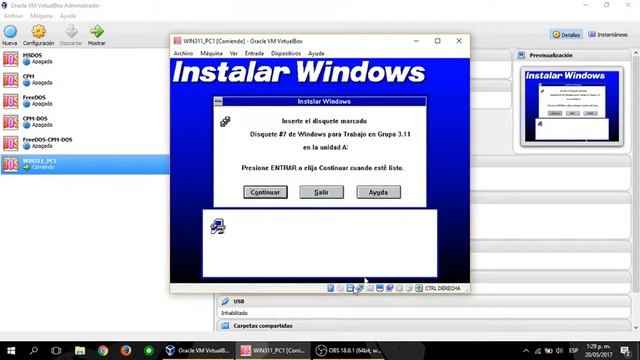The image size is (640, 360).
Task: Click the optical disc indicator in VM status bar
Action: pos(340,288)
